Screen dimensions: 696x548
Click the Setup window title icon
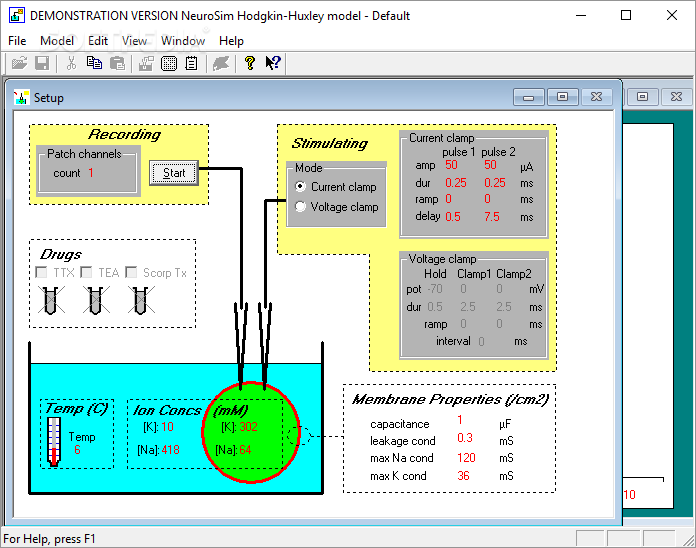[21, 98]
